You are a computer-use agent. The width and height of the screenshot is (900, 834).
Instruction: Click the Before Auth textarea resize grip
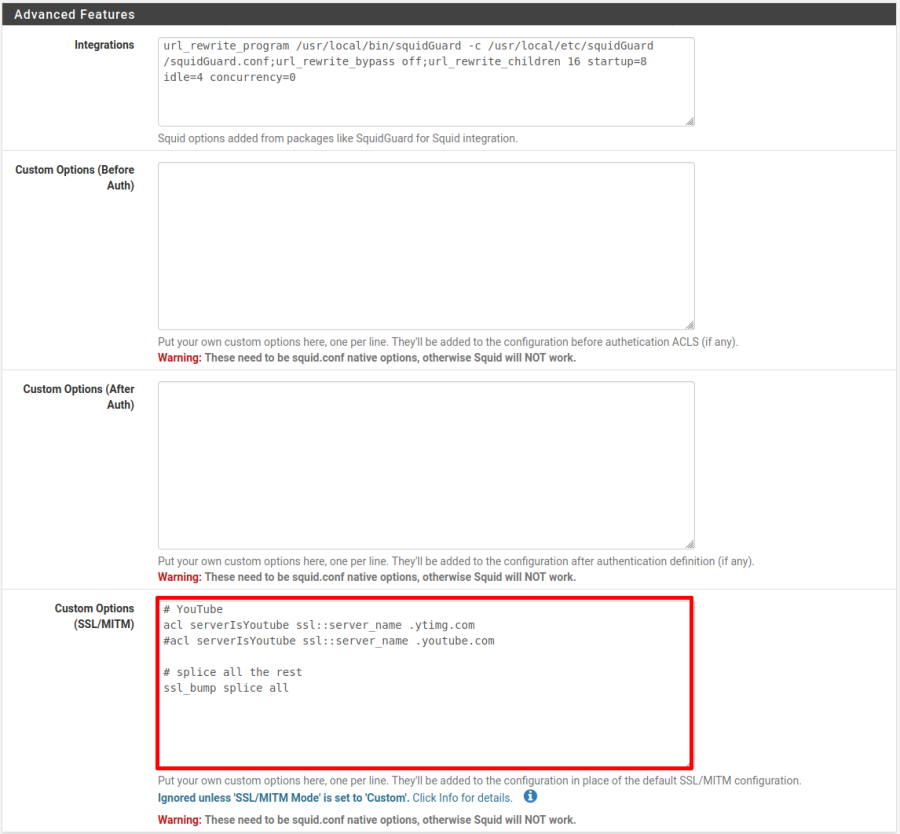(x=689, y=325)
